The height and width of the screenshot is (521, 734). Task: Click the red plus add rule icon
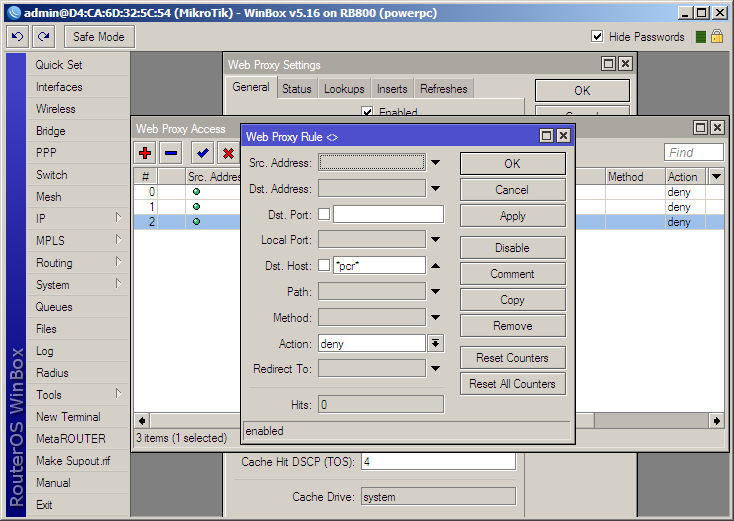click(x=145, y=153)
